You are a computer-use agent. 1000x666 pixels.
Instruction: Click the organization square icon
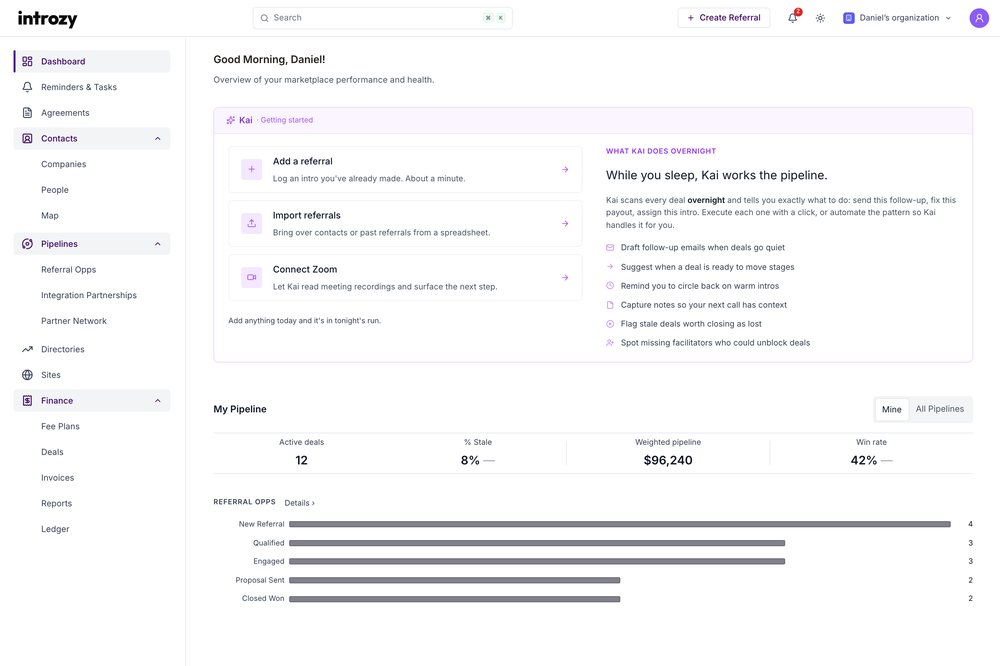[x=849, y=18]
